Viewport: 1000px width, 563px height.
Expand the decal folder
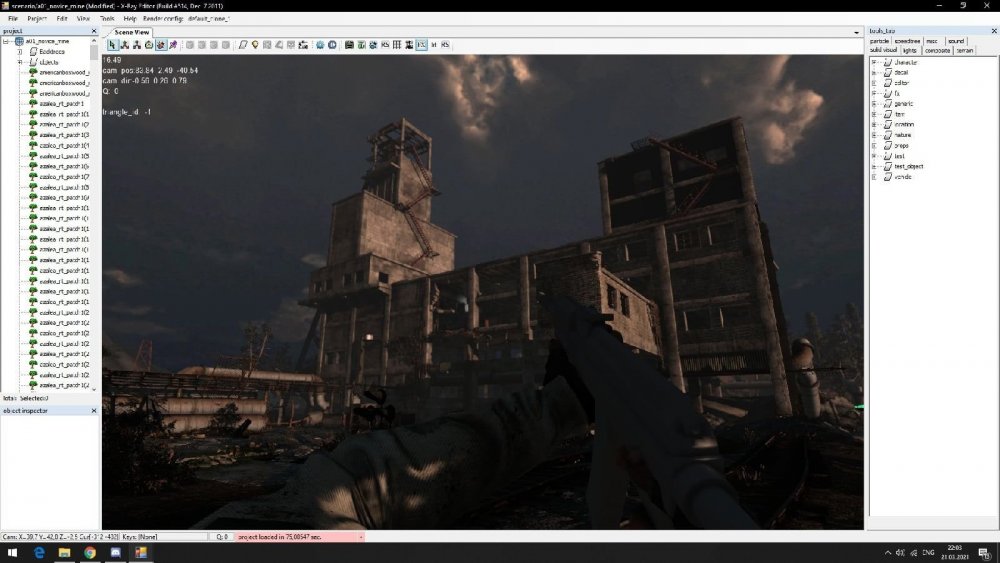(874, 73)
